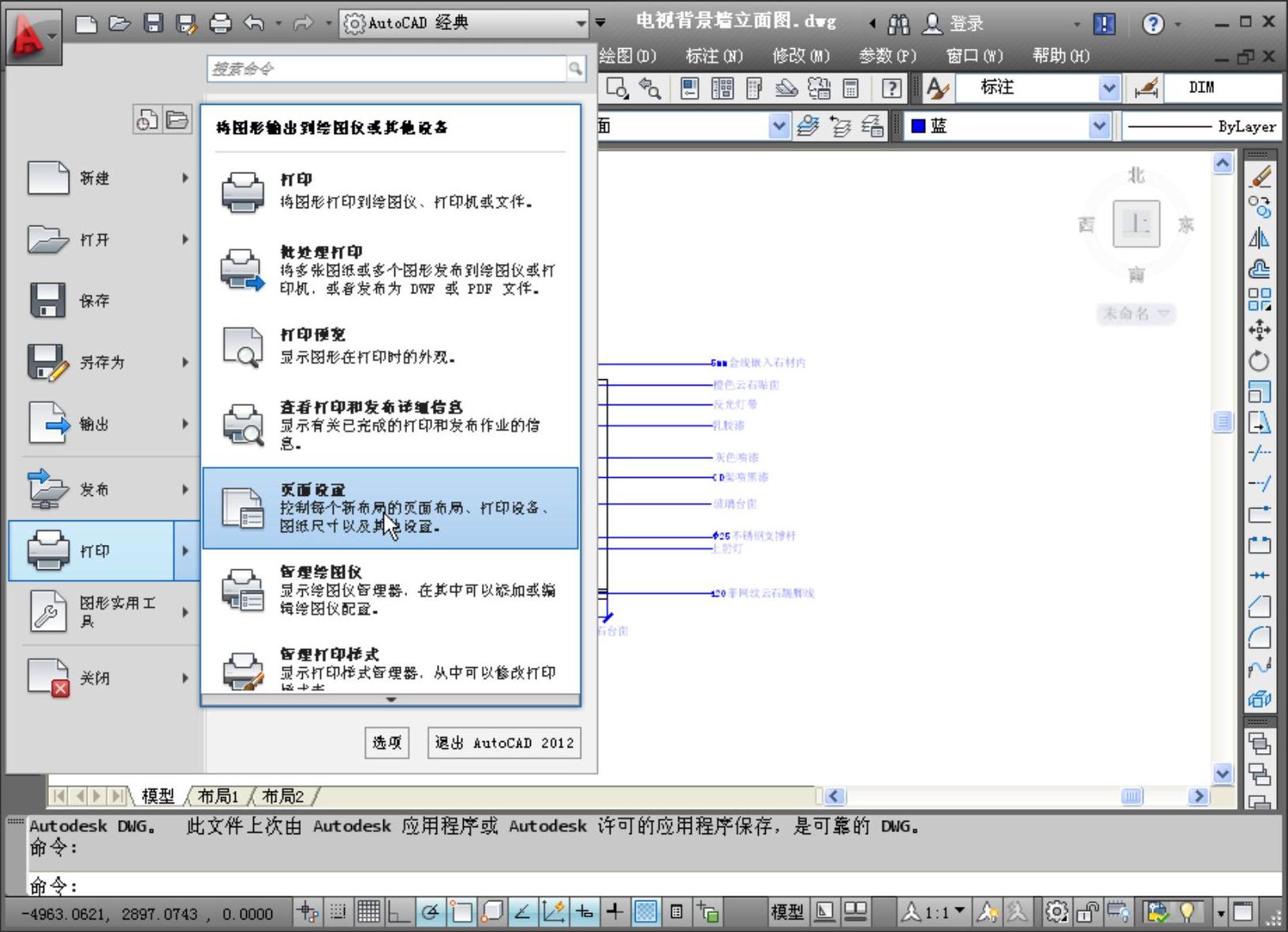Open the Properties palette toolbar icon
Screen dimensions: 1288x932
[x=689, y=88]
